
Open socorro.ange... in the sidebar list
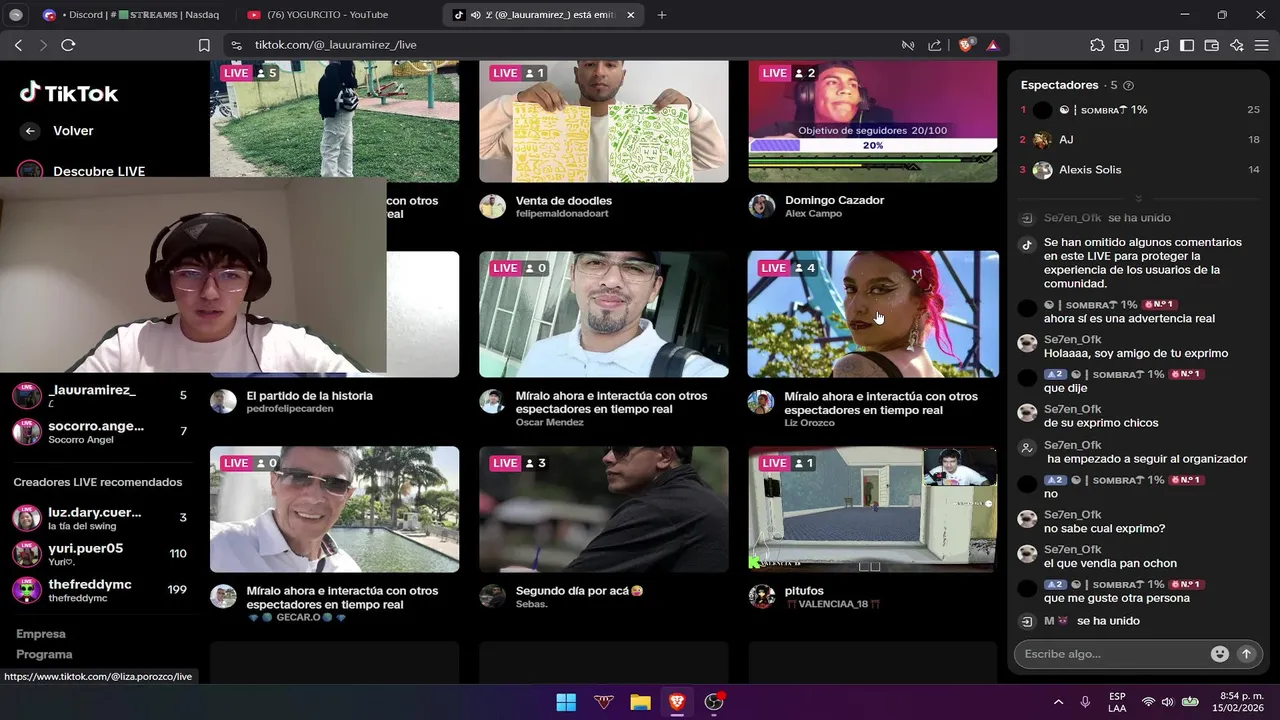(100, 432)
